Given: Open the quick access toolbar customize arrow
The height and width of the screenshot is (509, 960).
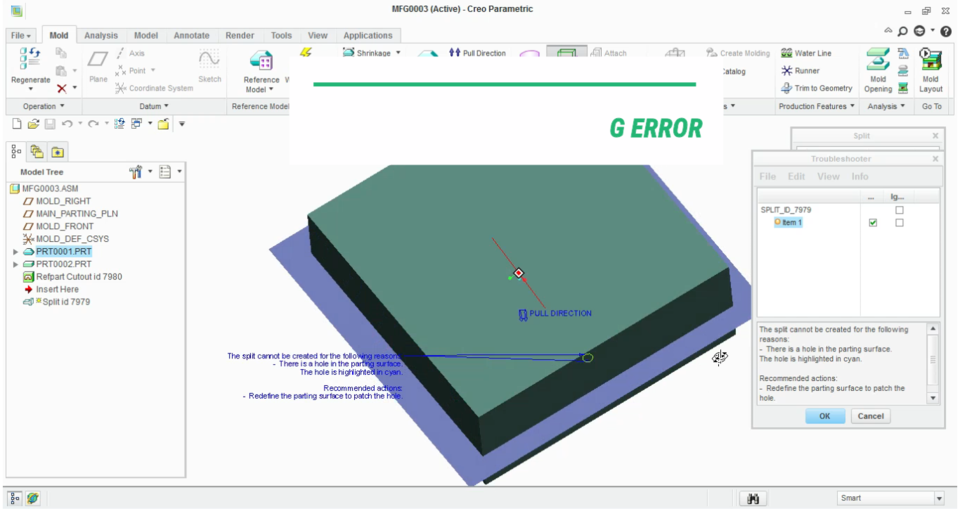Looking at the screenshot, I should click(x=182, y=124).
